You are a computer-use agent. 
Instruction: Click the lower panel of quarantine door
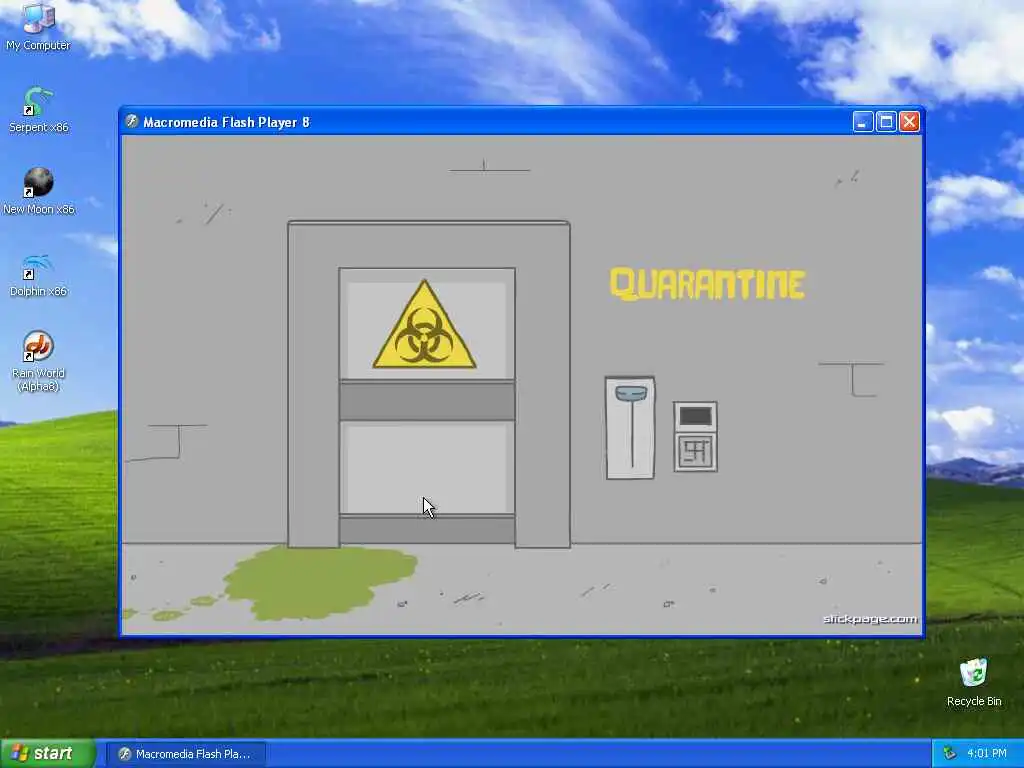[x=426, y=468]
